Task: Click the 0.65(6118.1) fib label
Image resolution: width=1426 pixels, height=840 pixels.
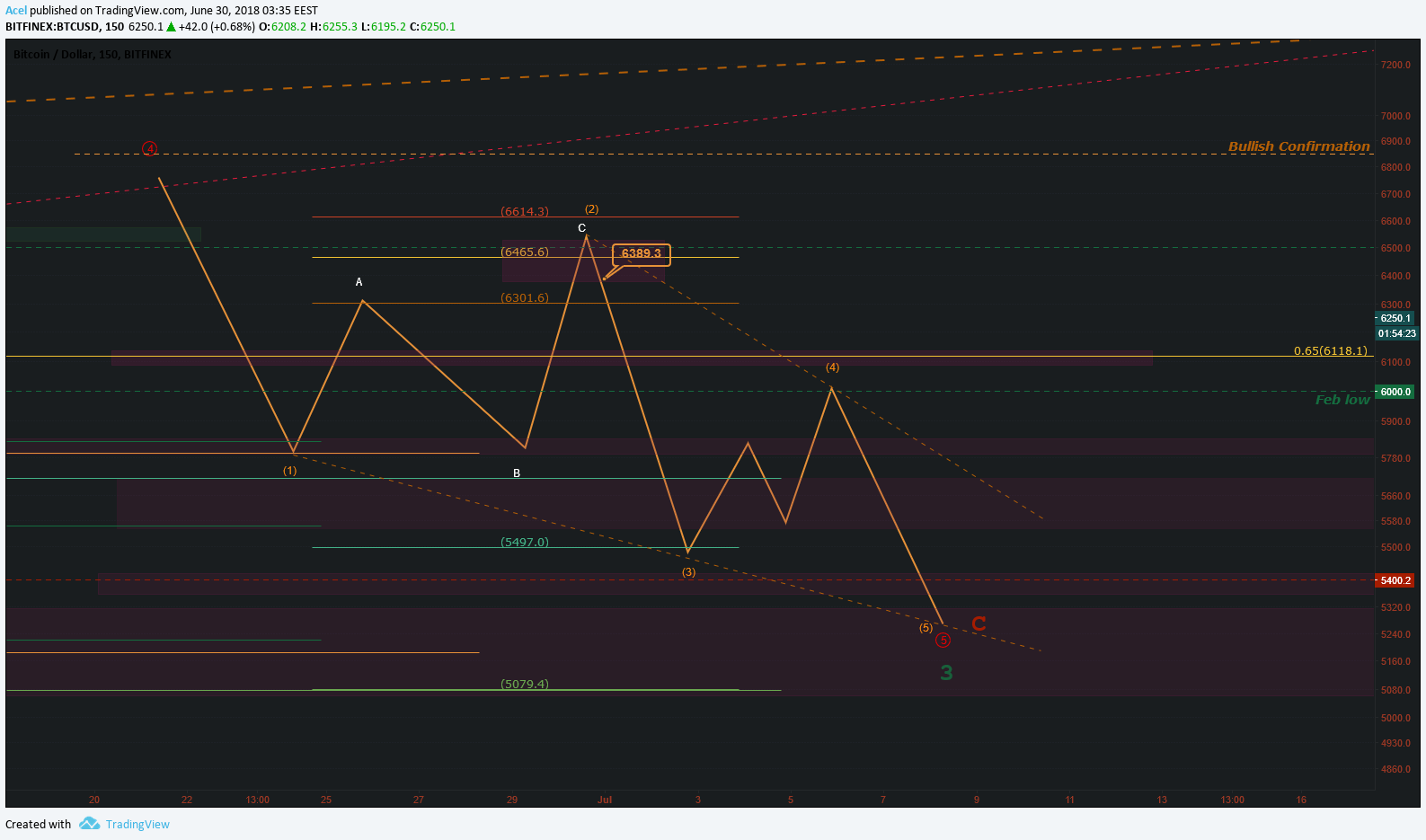Action: [1330, 350]
